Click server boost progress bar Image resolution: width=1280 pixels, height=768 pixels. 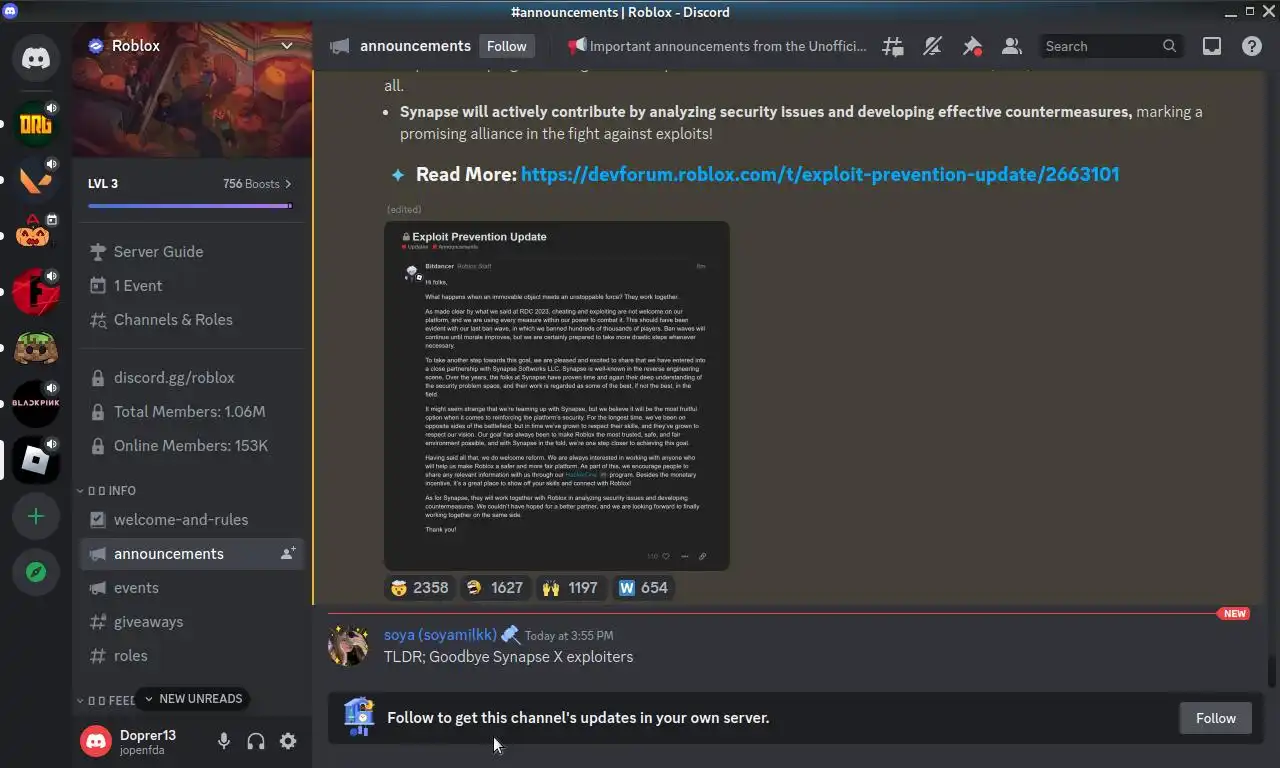coord(190,206)
